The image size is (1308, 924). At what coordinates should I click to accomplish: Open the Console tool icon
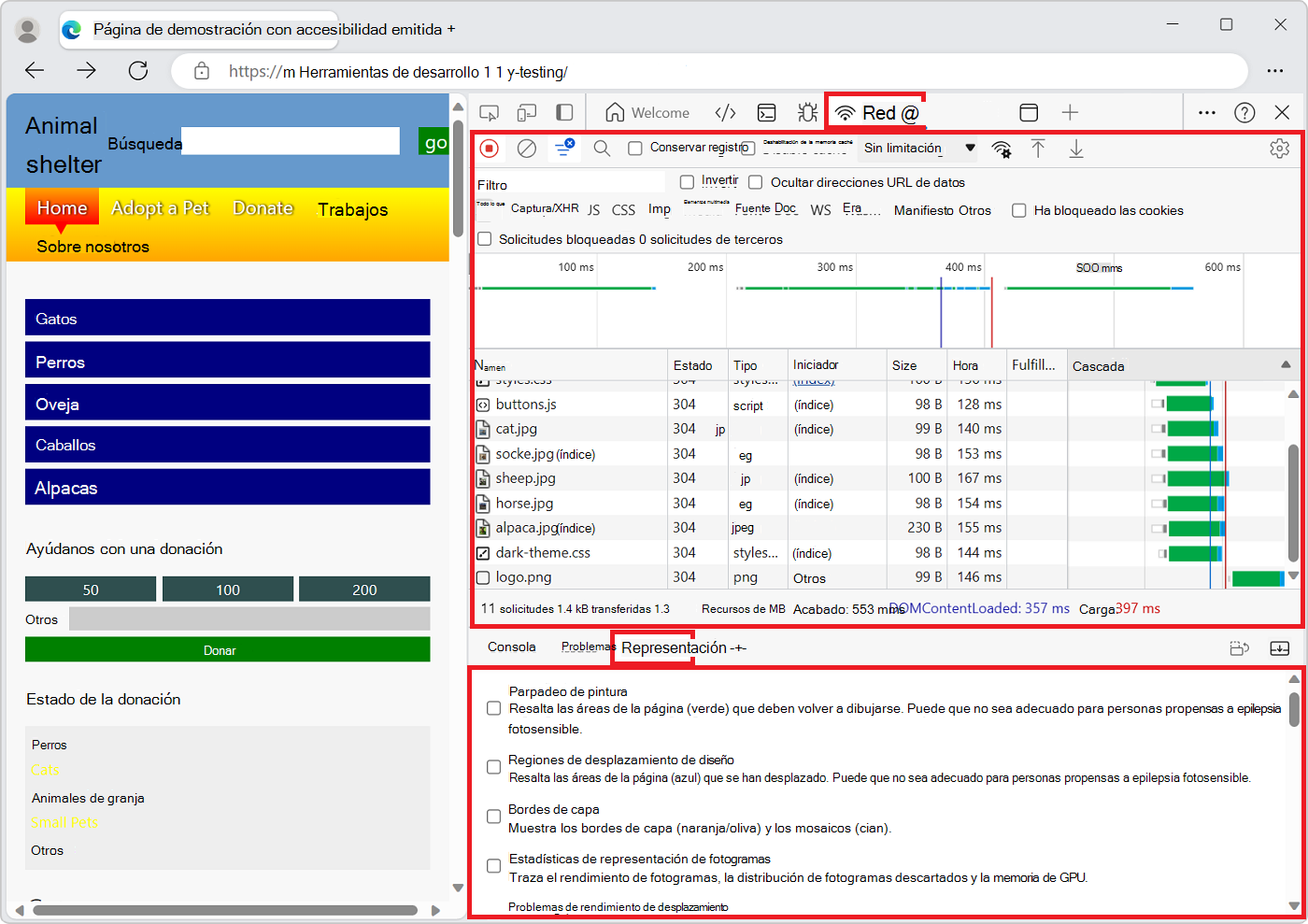(x=766, y=111)
